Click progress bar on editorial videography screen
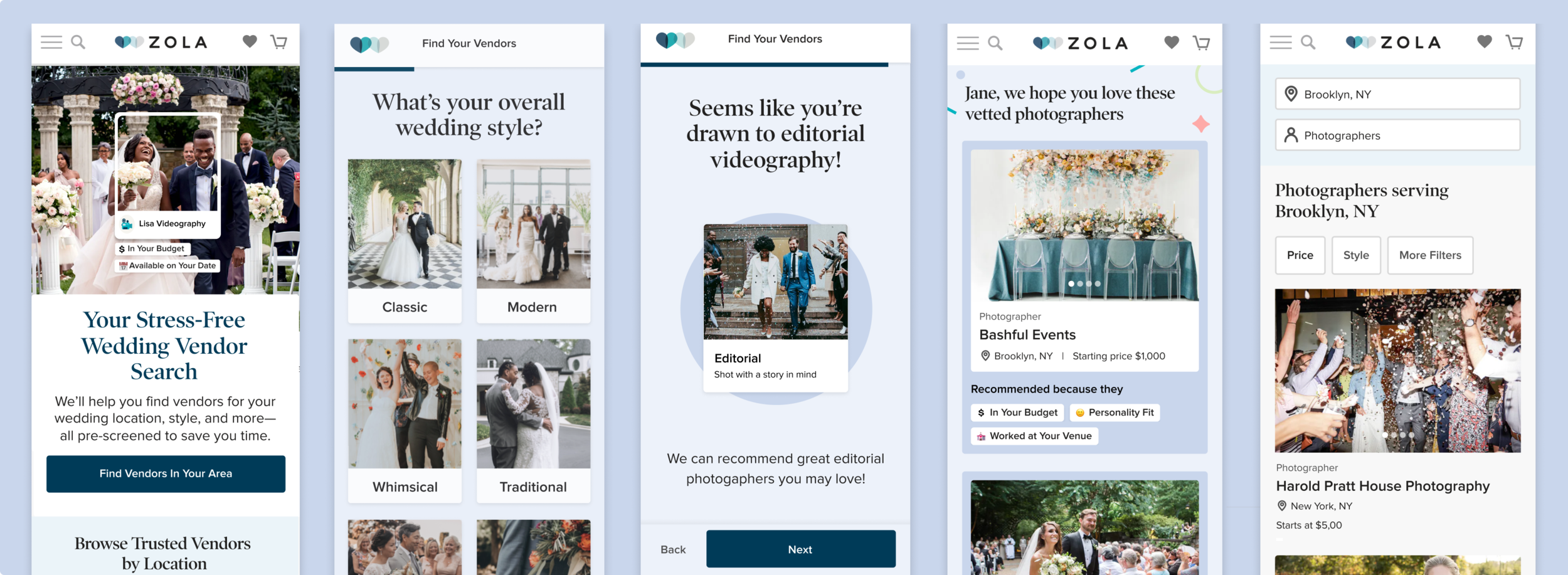This screenshot has width=1568, height=575. tap(775, 65)
